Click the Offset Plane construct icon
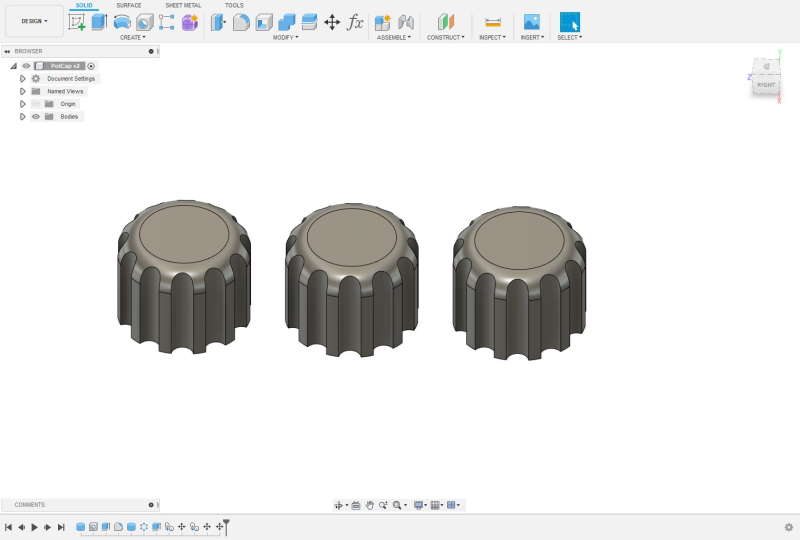Screen dimensions: 800x540 click(445, 22)
